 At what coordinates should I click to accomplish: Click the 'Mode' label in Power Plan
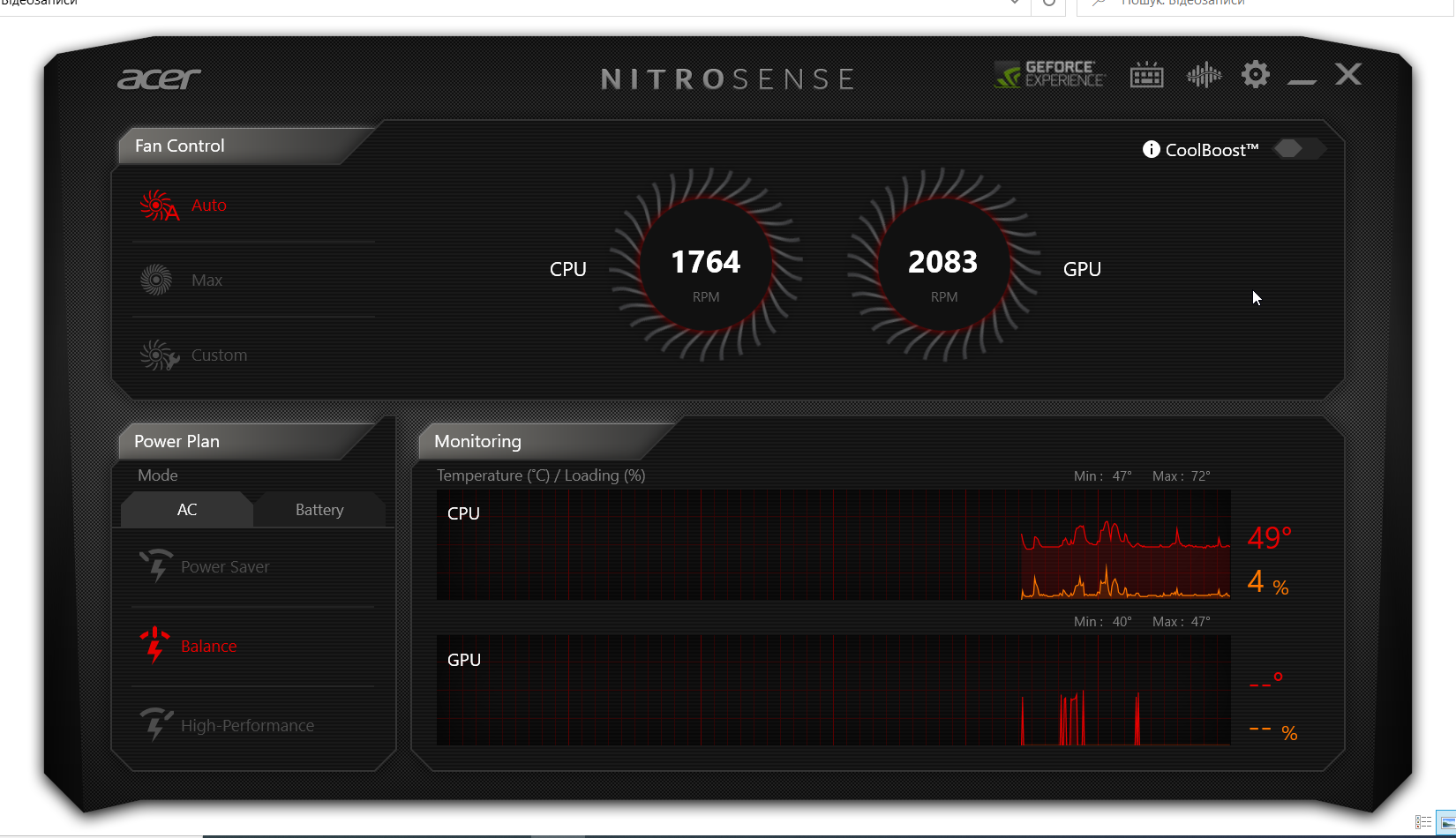tap(158, 475)
